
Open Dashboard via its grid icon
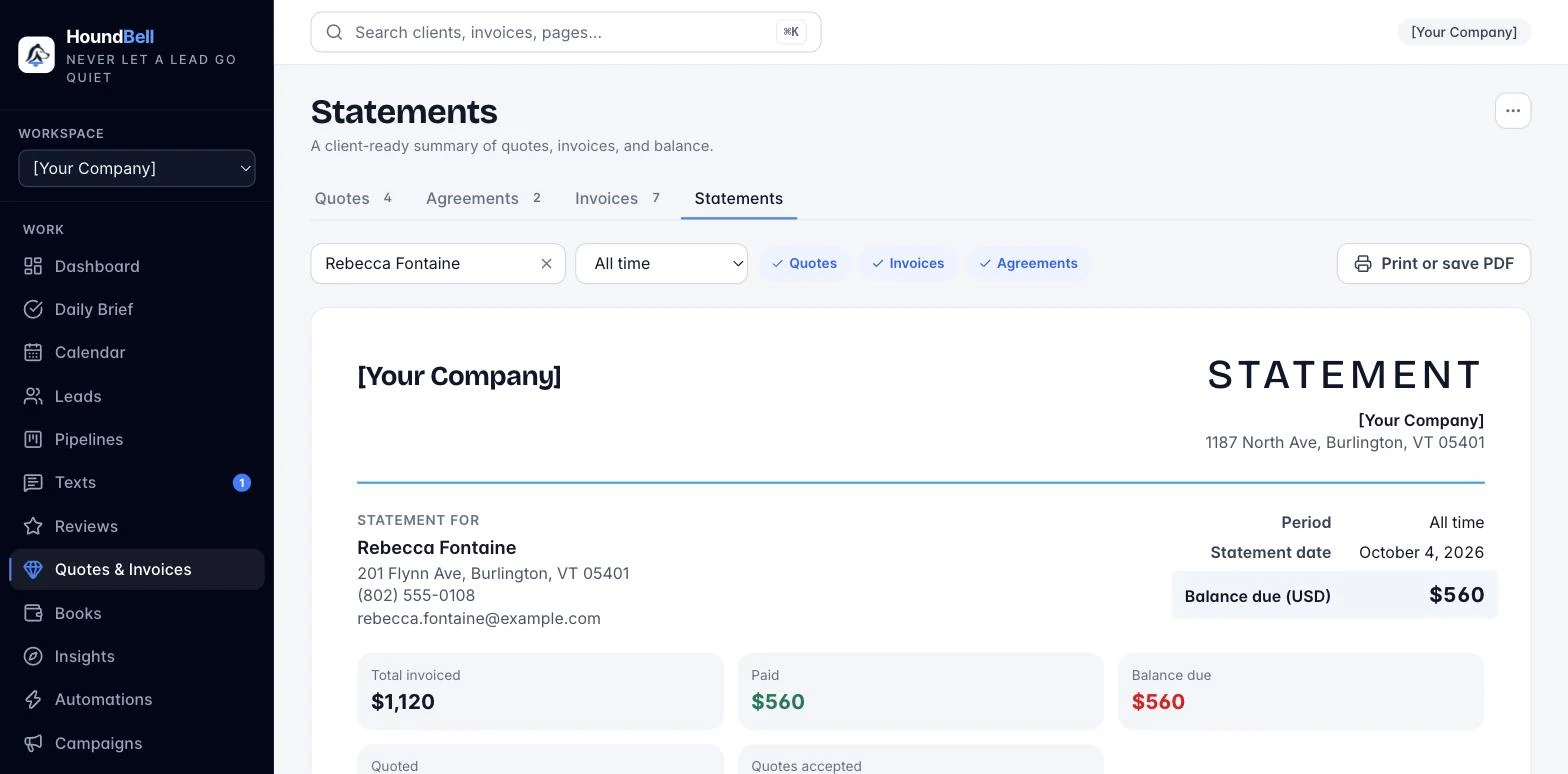(33, 266)
